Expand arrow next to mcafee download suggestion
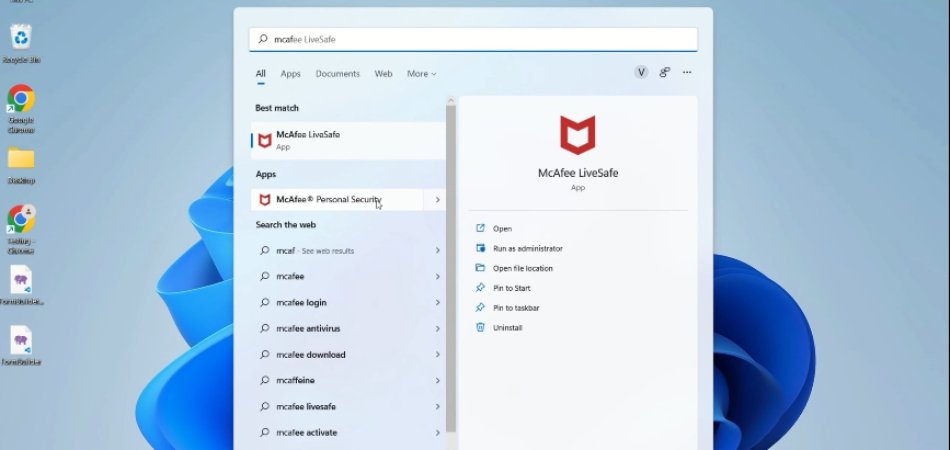The width and height of the screenshot is (950, 450). 437,355
